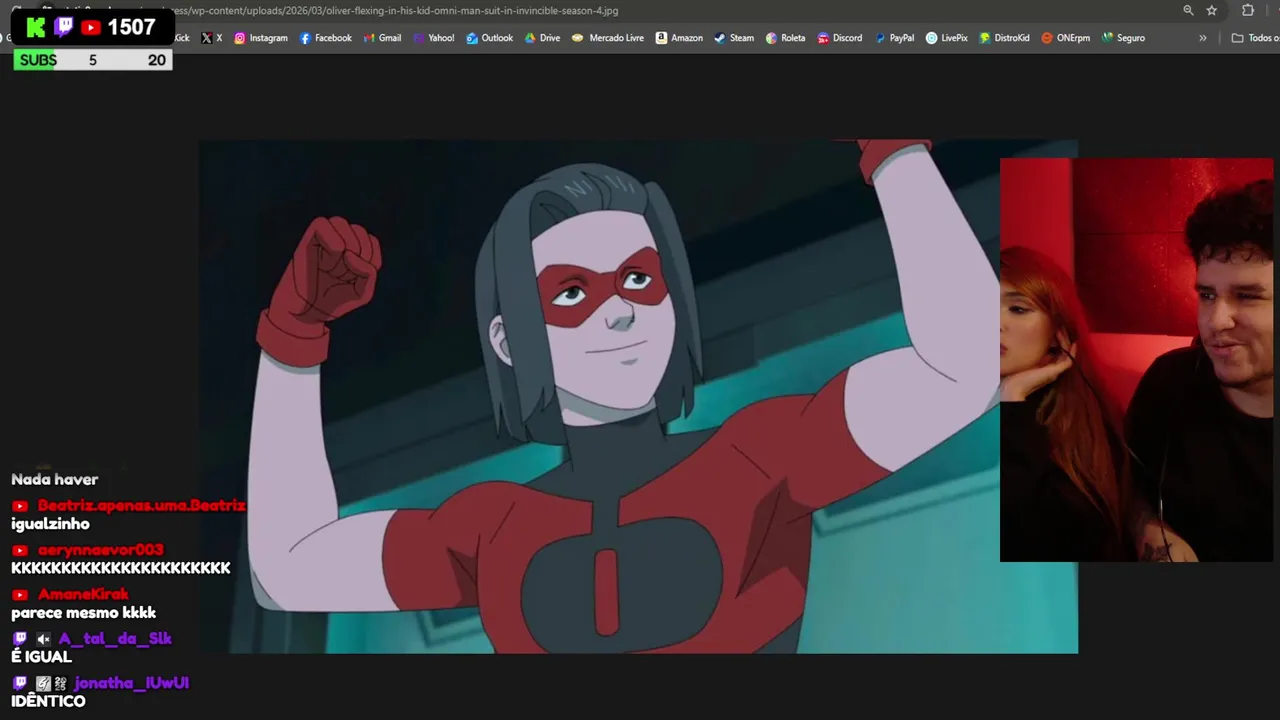
Task: Open the Steam bookmark
Action: coord(734,38)
